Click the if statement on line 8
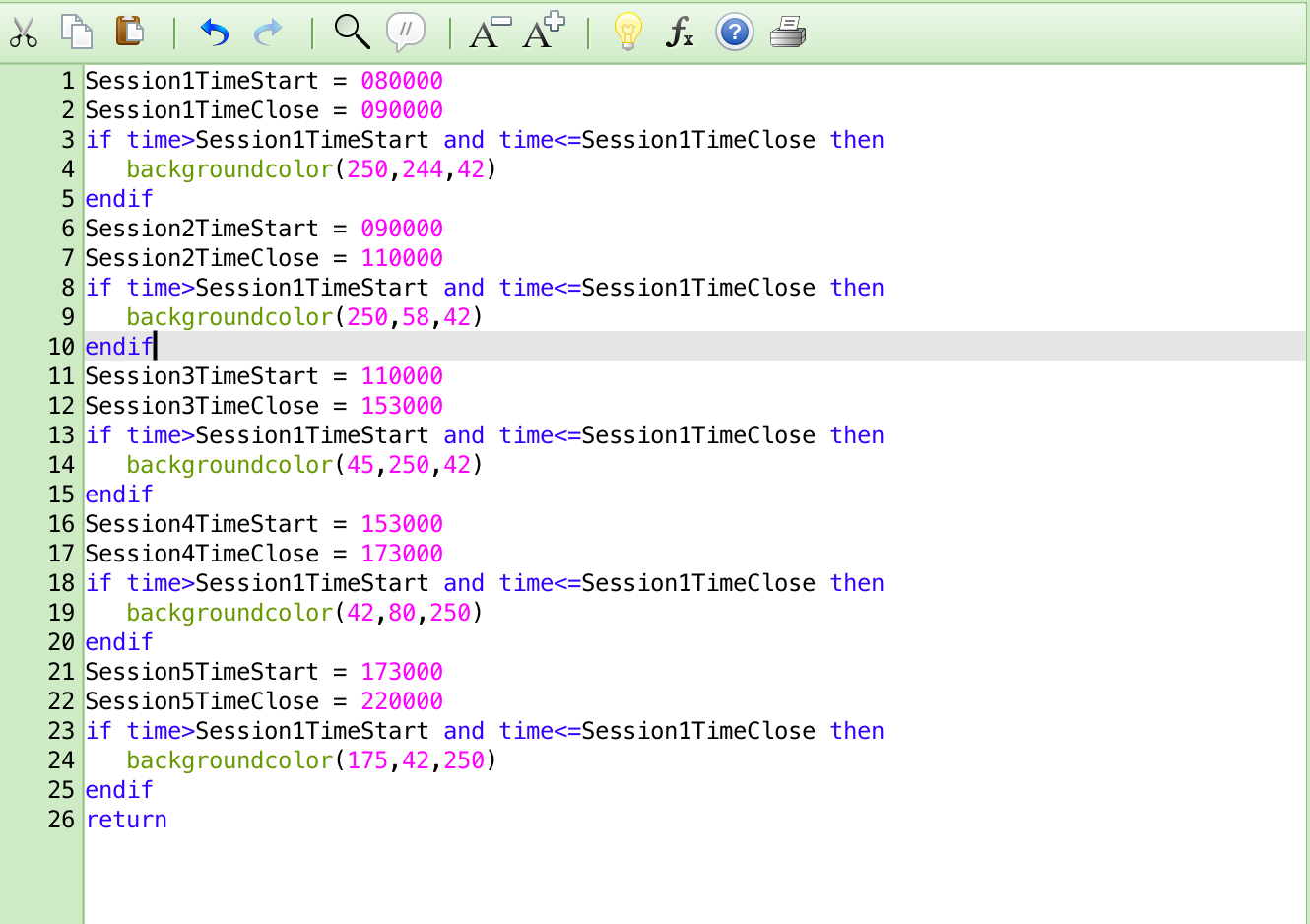This screenshot has width=1310, height=924. (x=485, y=288)
